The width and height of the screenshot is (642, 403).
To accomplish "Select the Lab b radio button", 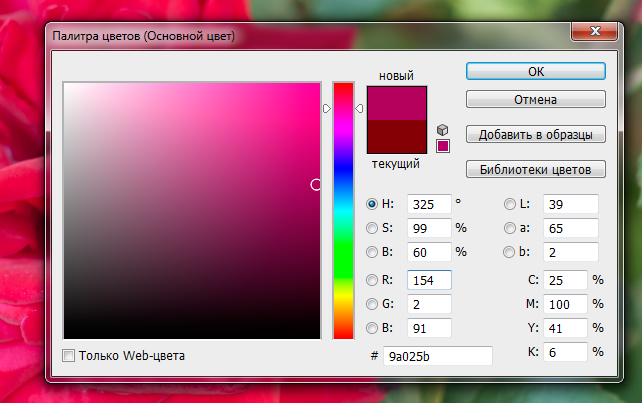I will pos(509,252).
